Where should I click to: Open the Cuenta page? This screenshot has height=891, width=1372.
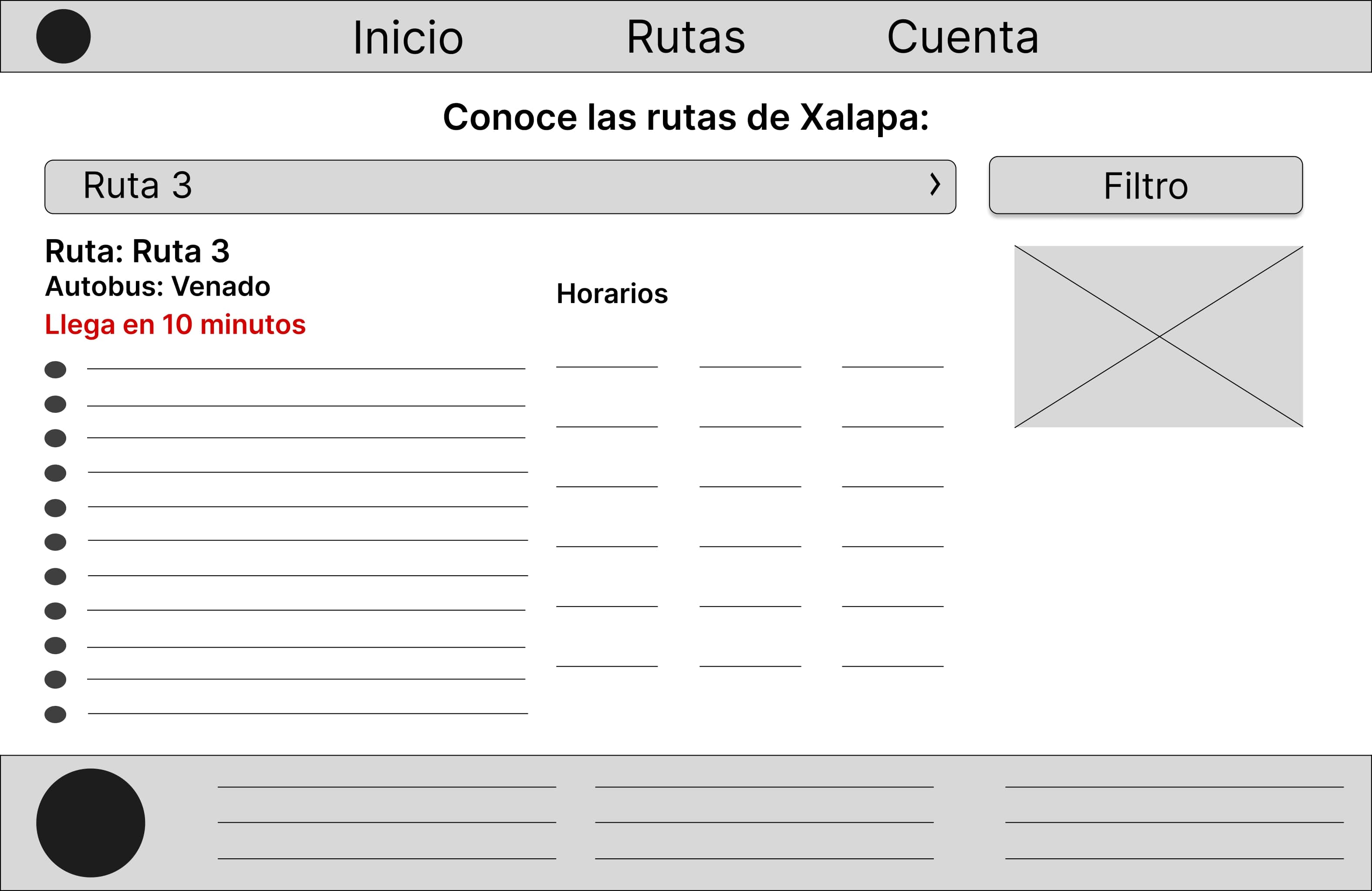point(963,37)
